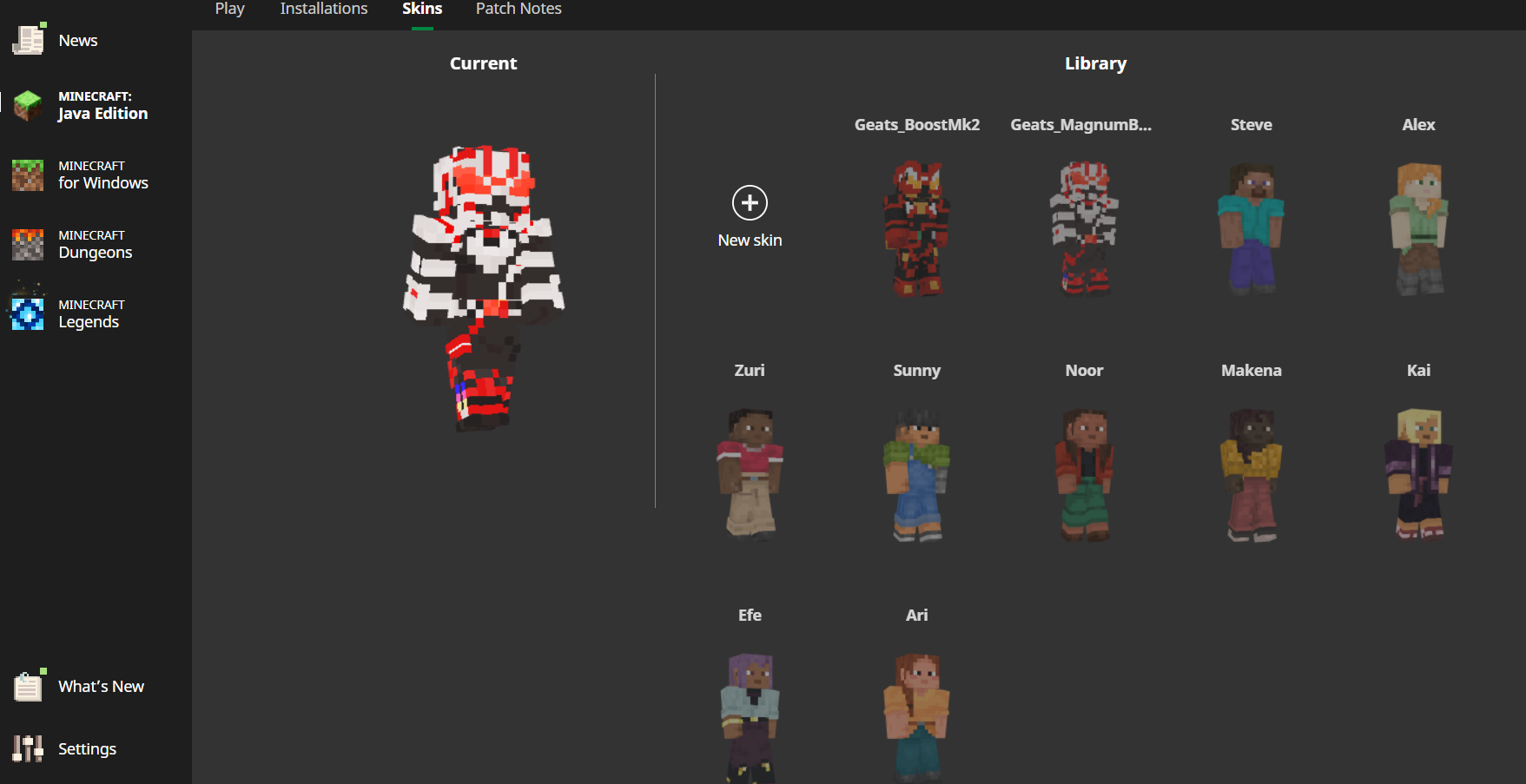Open the Minecraft Dungeons icon
The width and height of the screenshot is (1526, 784).
(28, 244)
